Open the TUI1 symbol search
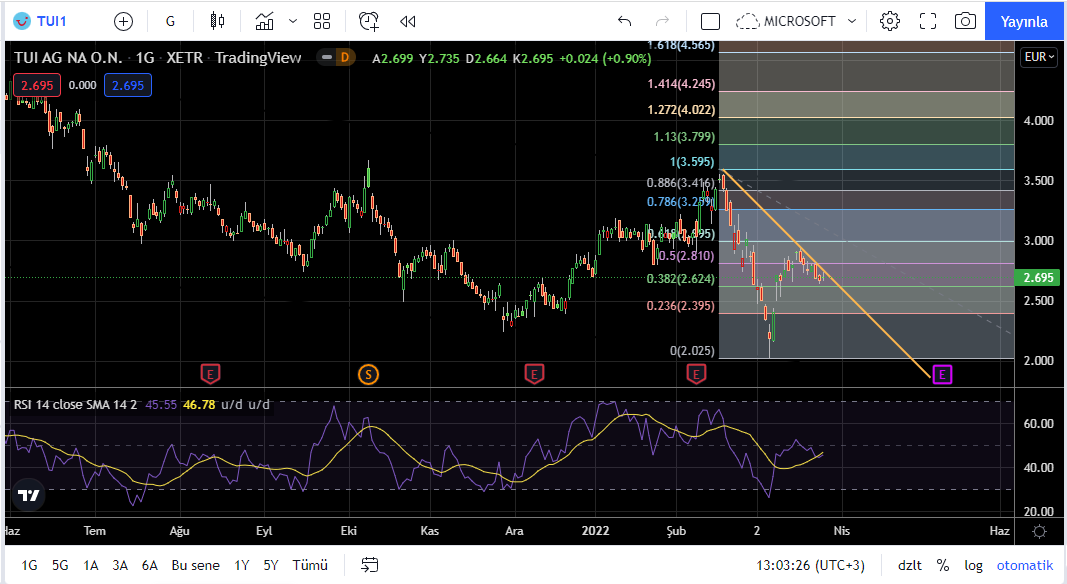1067x584 pixels. 41,21
